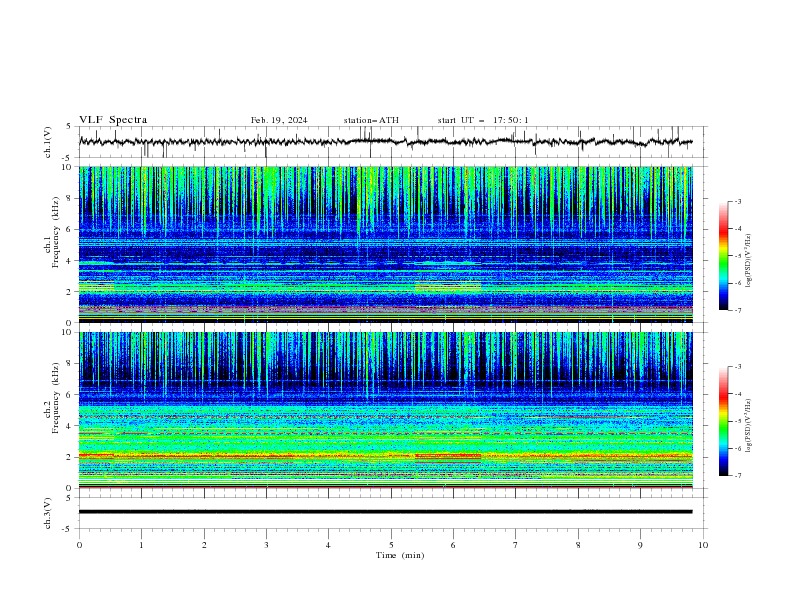Click the "VLF Spectra" title text
Viewport: 792px width, 612px height.
(113, 120)
